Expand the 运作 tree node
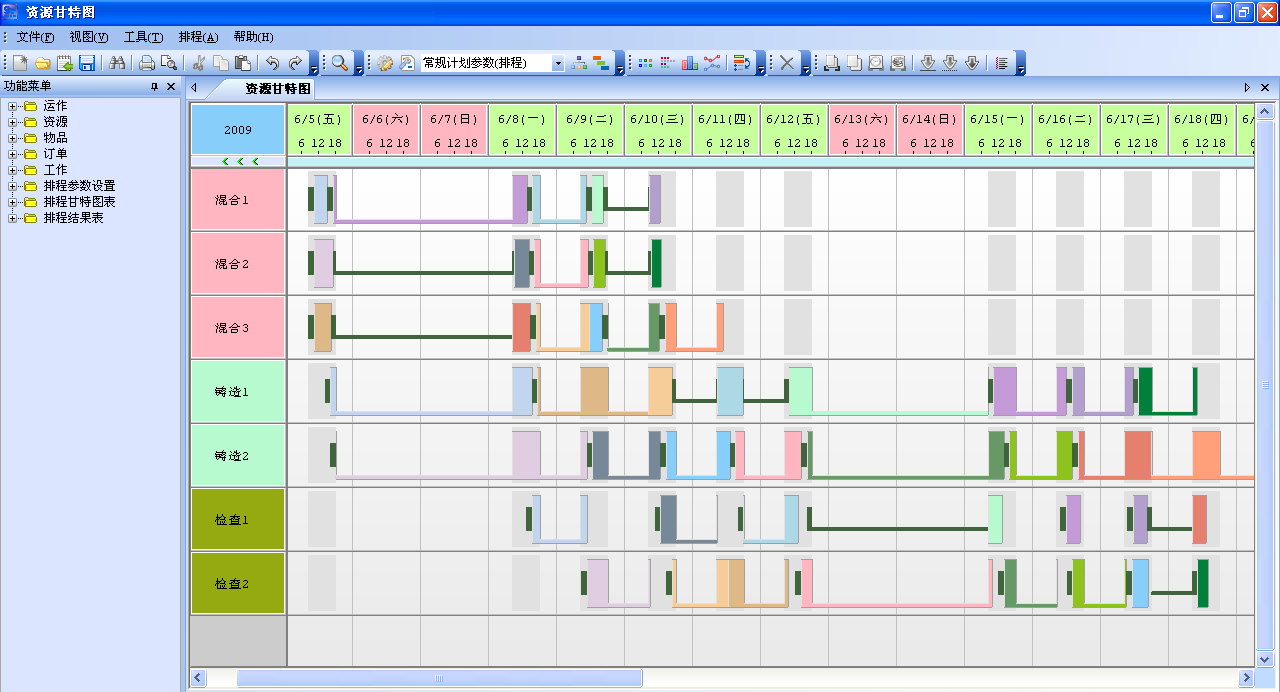The width and height of the screenshot is (1280, 692). tap(13, 106)
